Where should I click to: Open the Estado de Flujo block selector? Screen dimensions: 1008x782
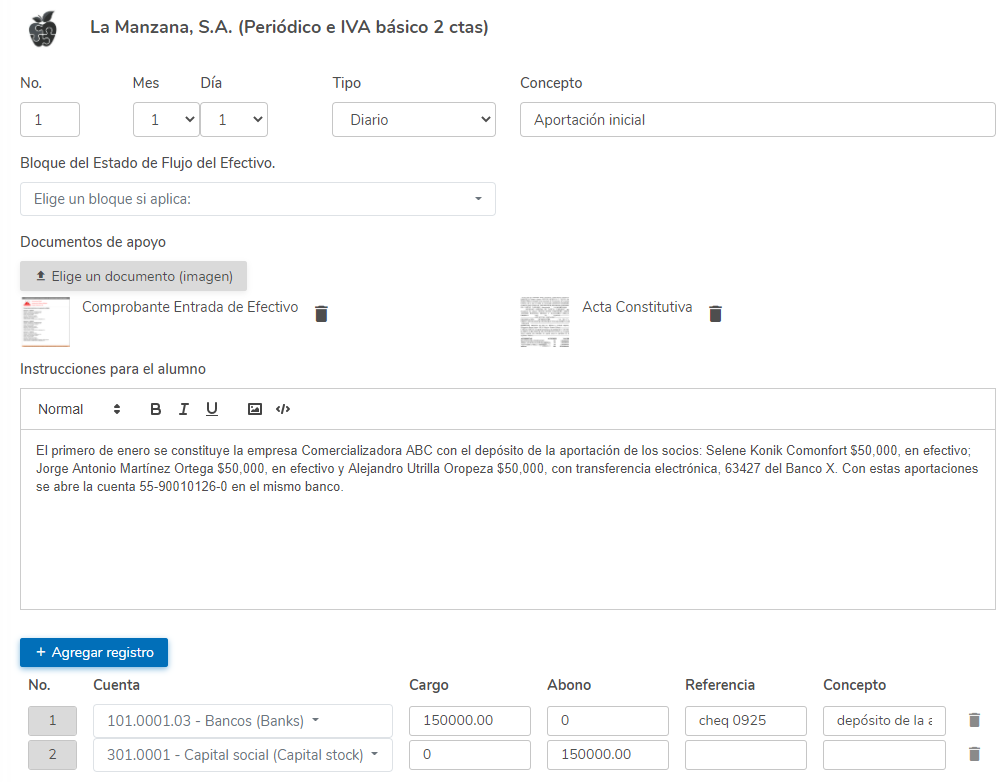coord(257,199)
